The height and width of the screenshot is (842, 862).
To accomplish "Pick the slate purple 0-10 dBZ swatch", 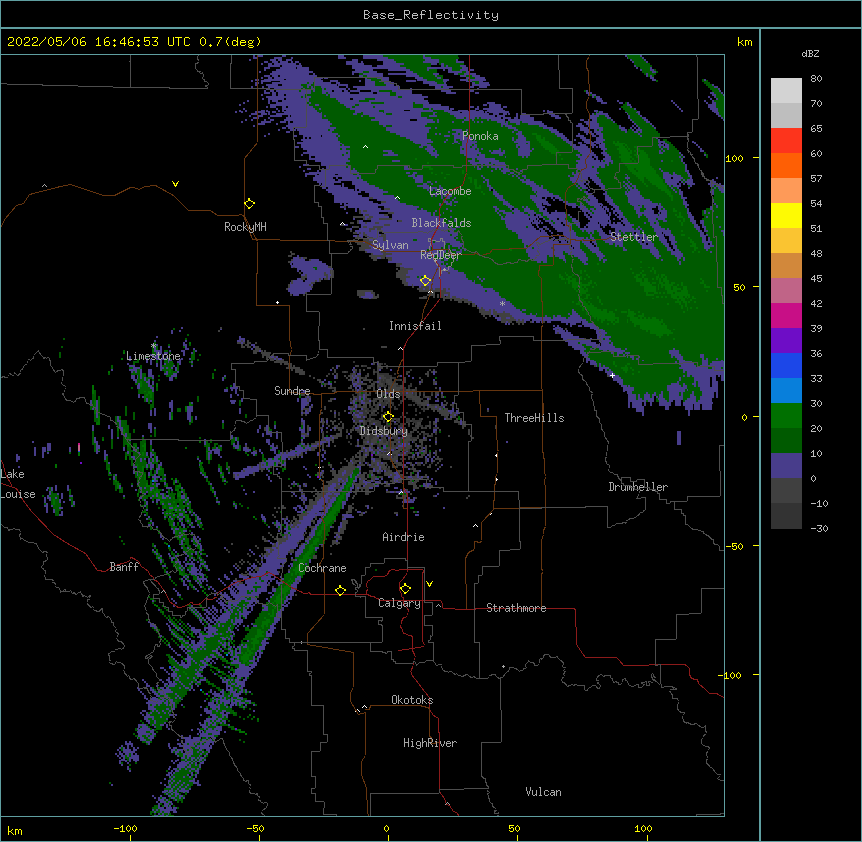I will coord(786,466).
